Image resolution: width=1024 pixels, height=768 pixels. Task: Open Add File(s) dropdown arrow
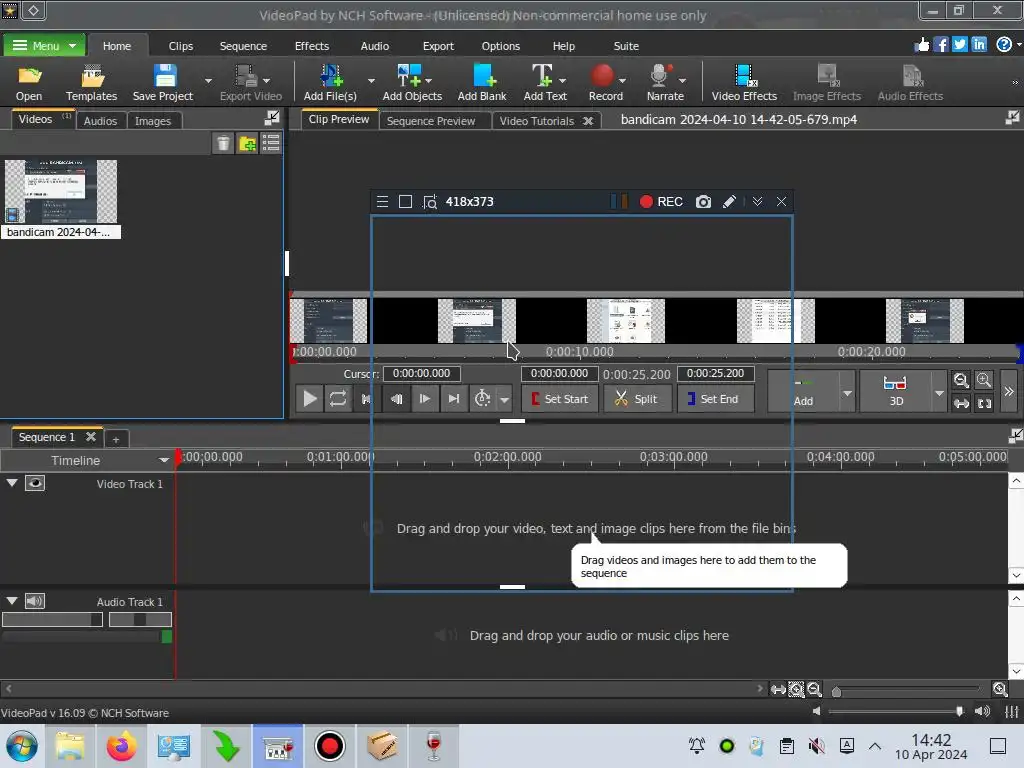372,81
